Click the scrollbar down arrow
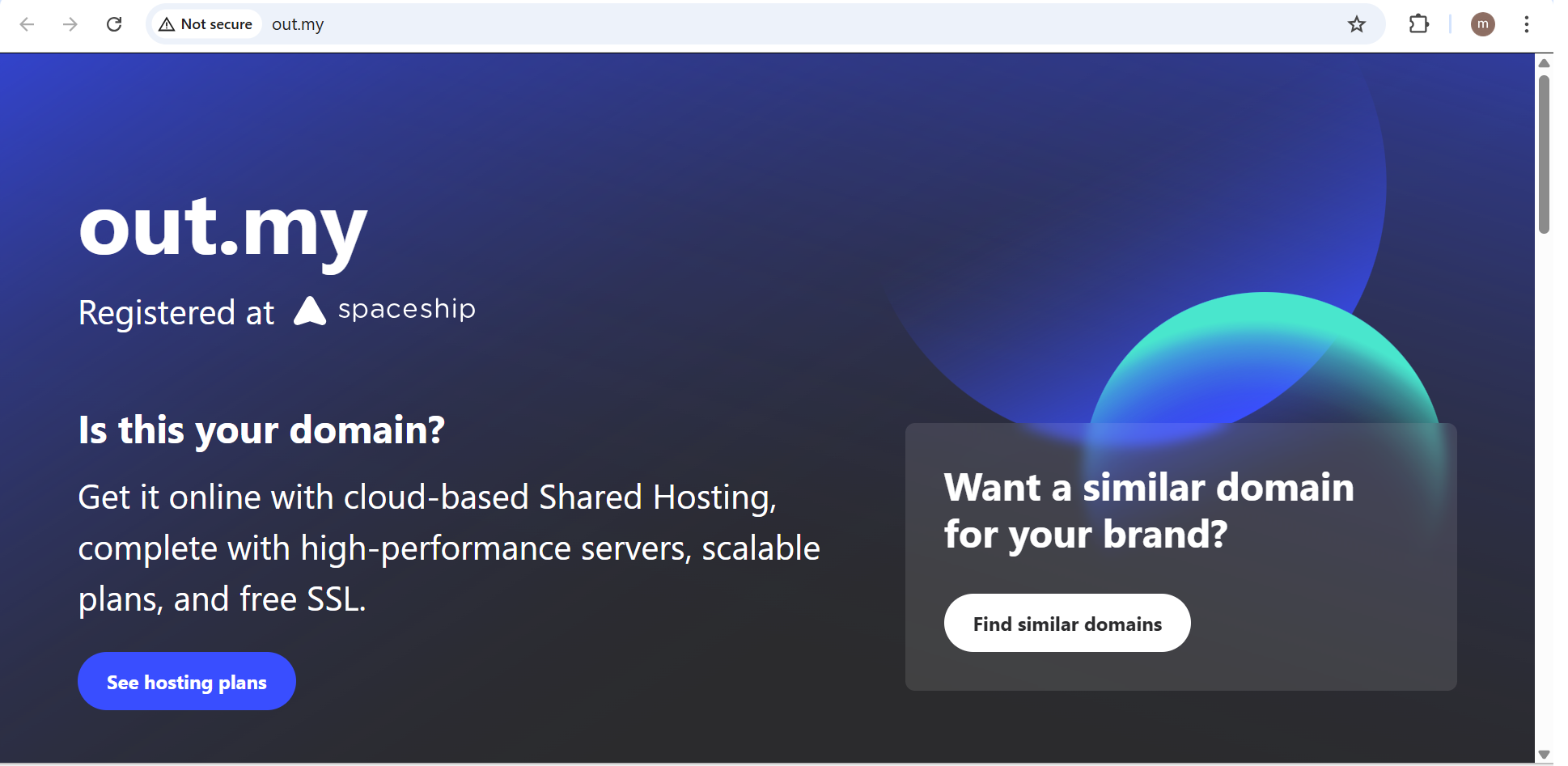The height and width of the screenshot is (766, 1568). click(1544, 755)
